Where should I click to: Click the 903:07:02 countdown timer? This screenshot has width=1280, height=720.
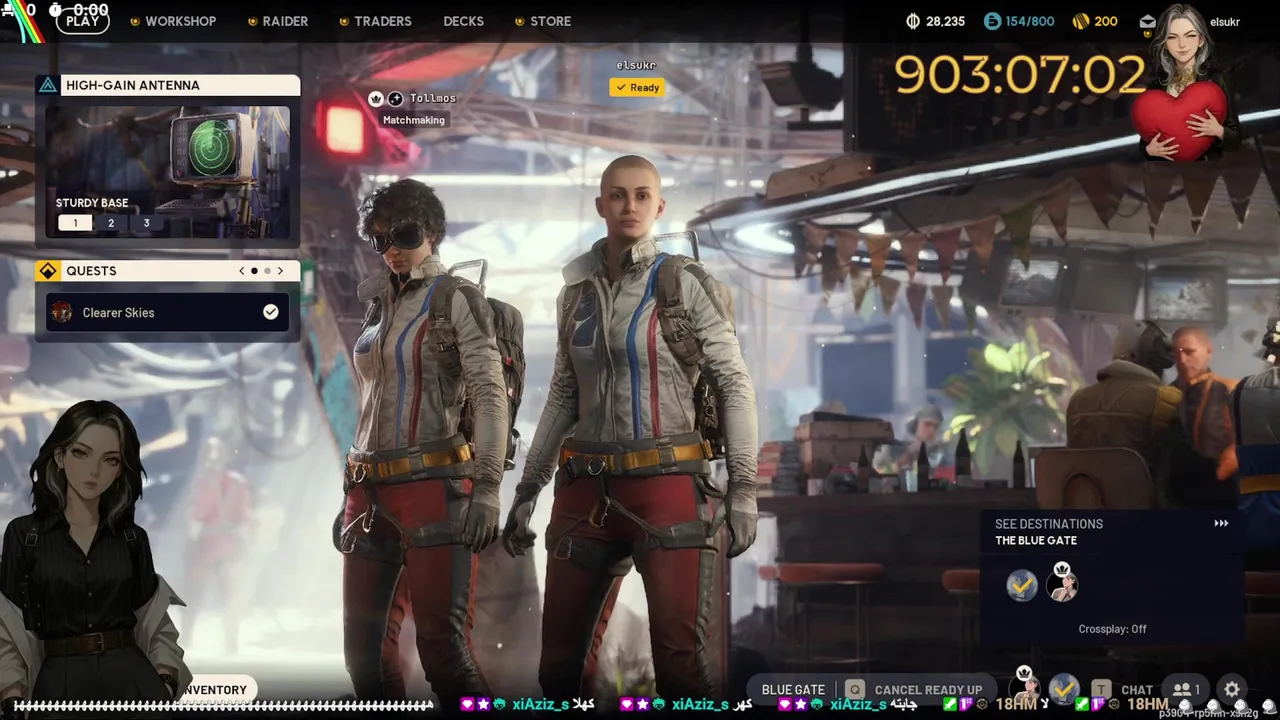(x=1019, y=76)
